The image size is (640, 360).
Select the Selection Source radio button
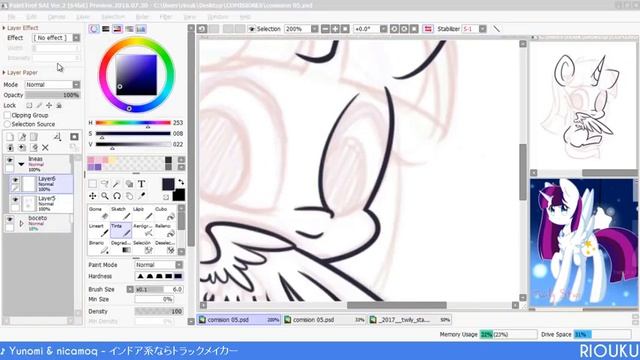[x=7, y=124]
